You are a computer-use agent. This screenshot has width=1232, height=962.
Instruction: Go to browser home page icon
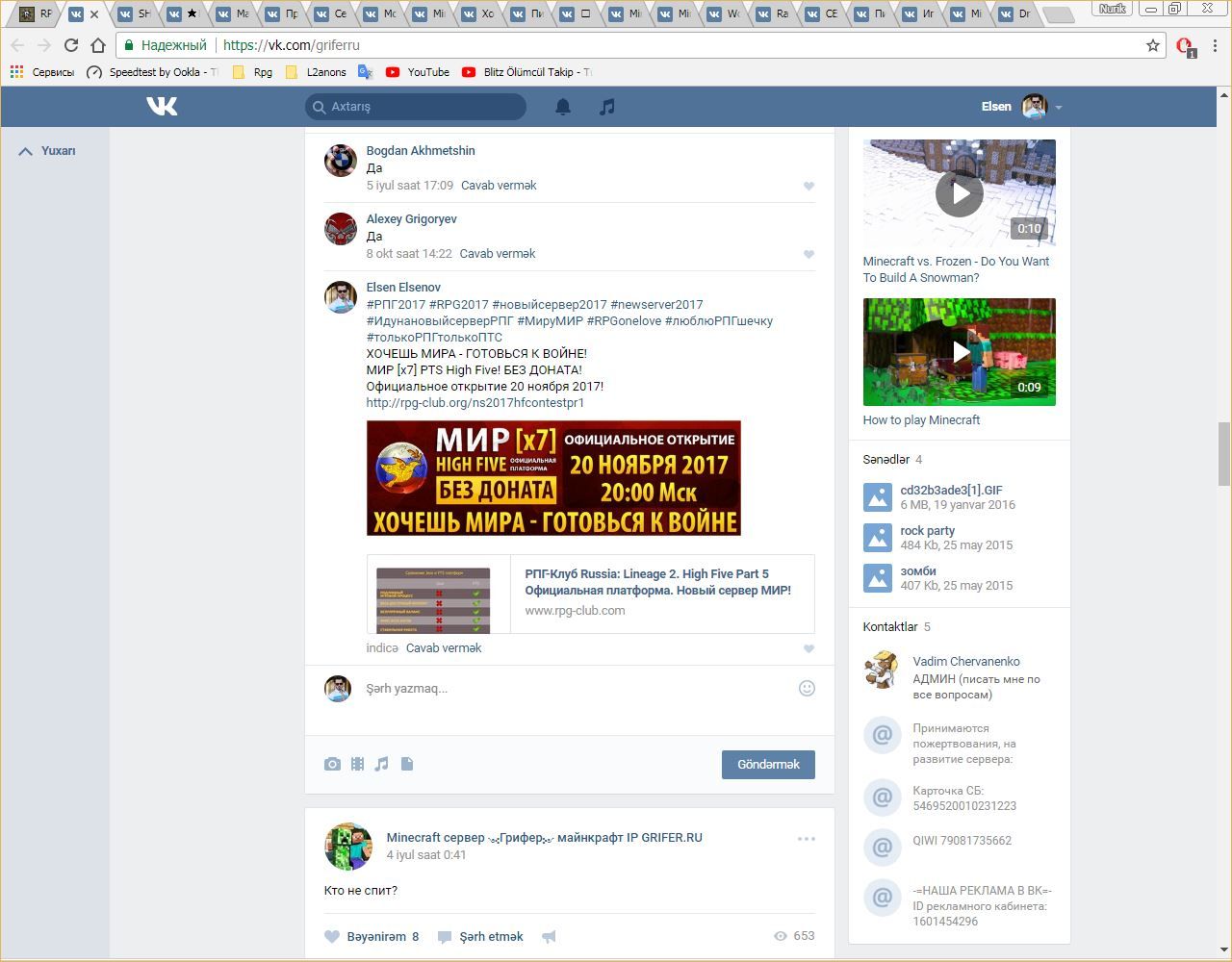97,45
